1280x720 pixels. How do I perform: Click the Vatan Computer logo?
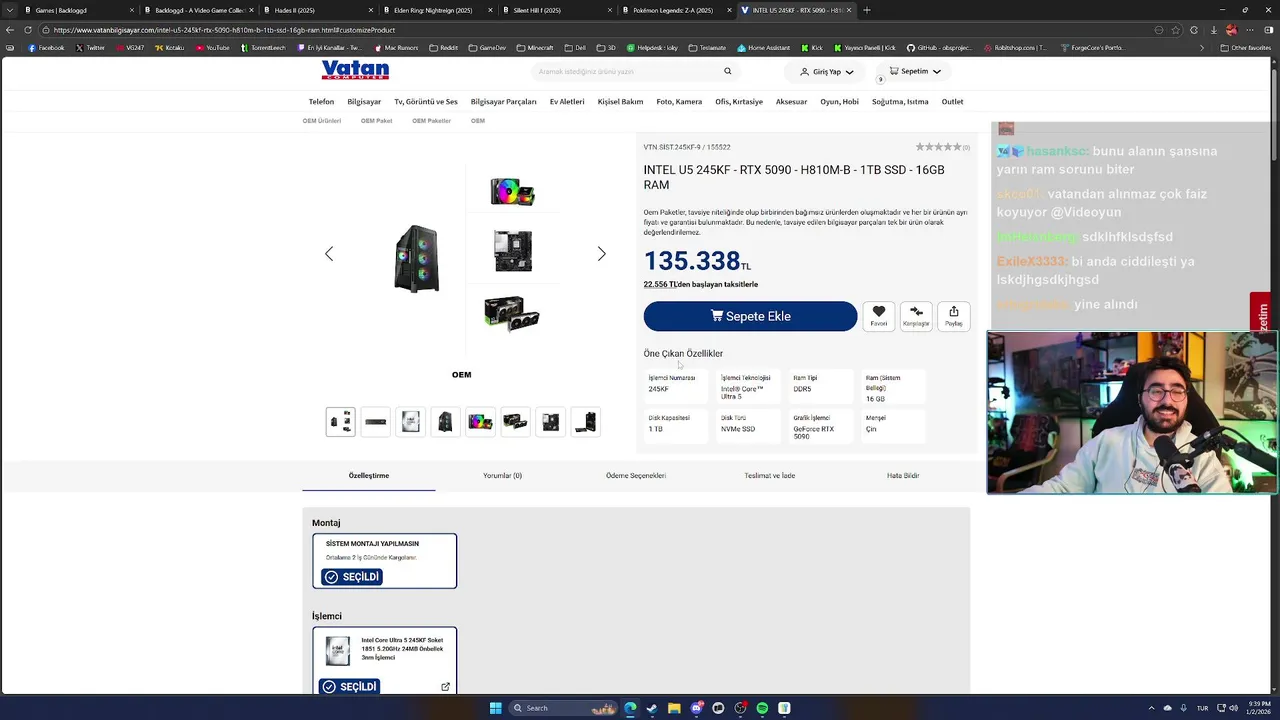pyautogui.click(x=355, y=70)
